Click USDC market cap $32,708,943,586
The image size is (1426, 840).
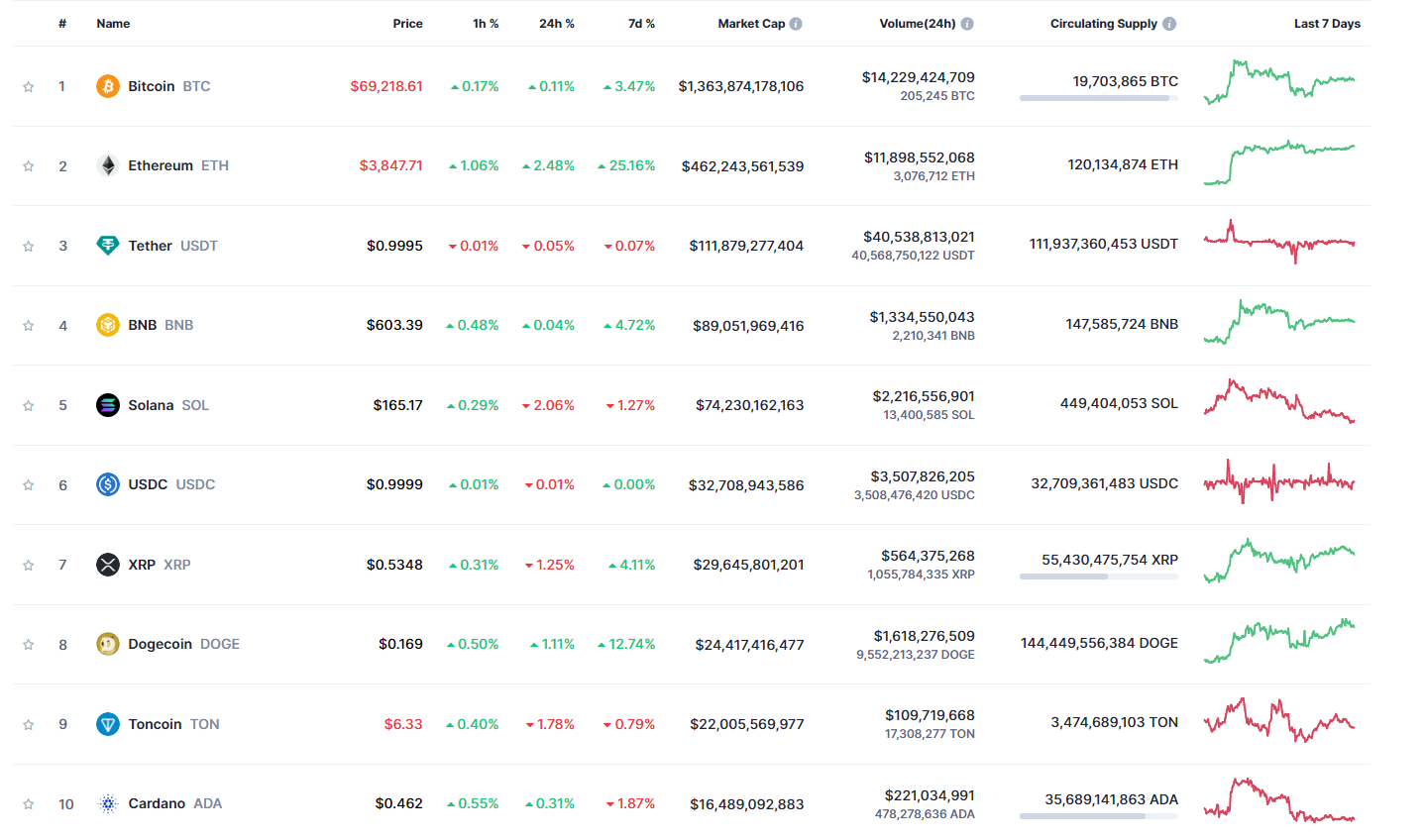(x=746, y=485)
